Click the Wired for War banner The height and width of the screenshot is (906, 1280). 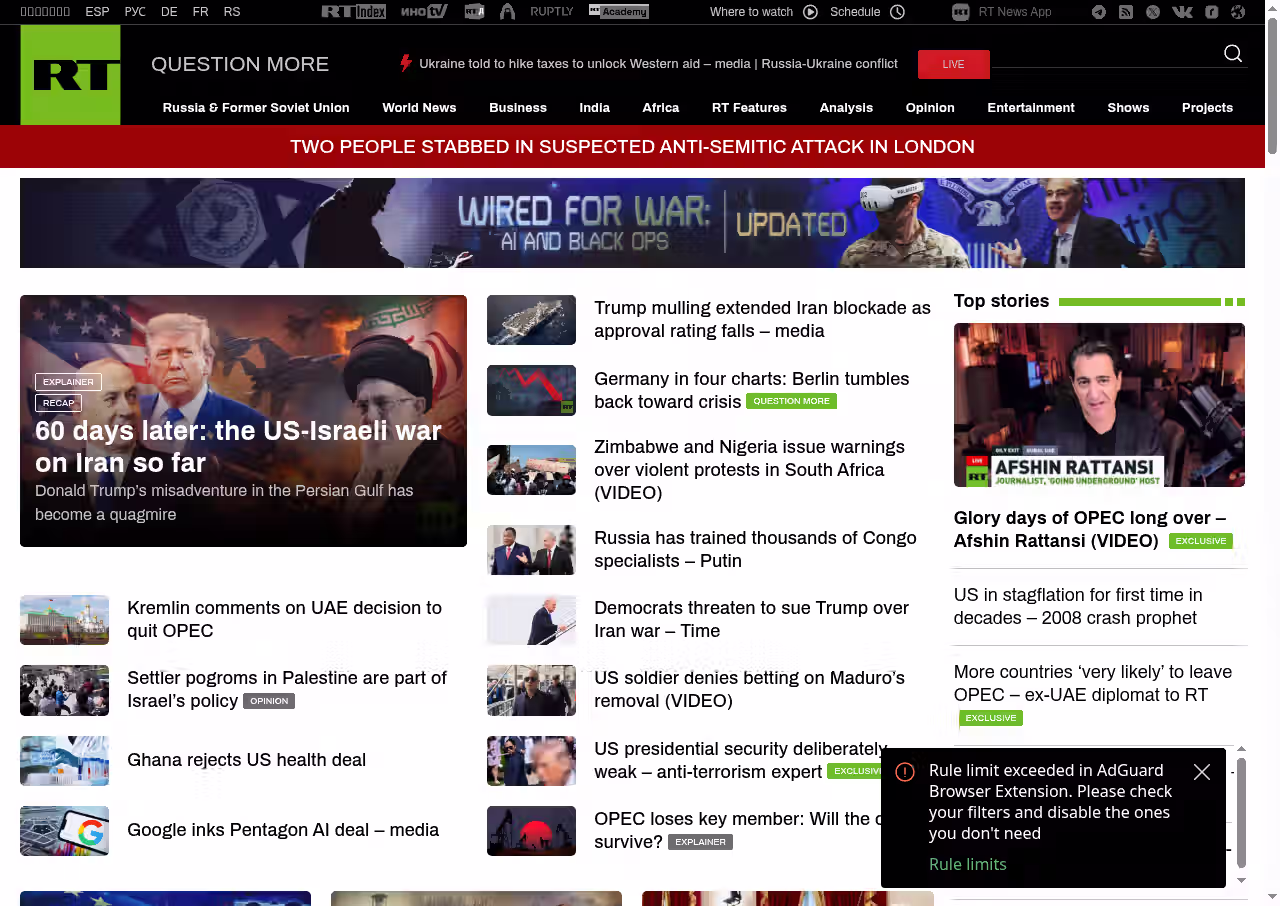point(632,223)
